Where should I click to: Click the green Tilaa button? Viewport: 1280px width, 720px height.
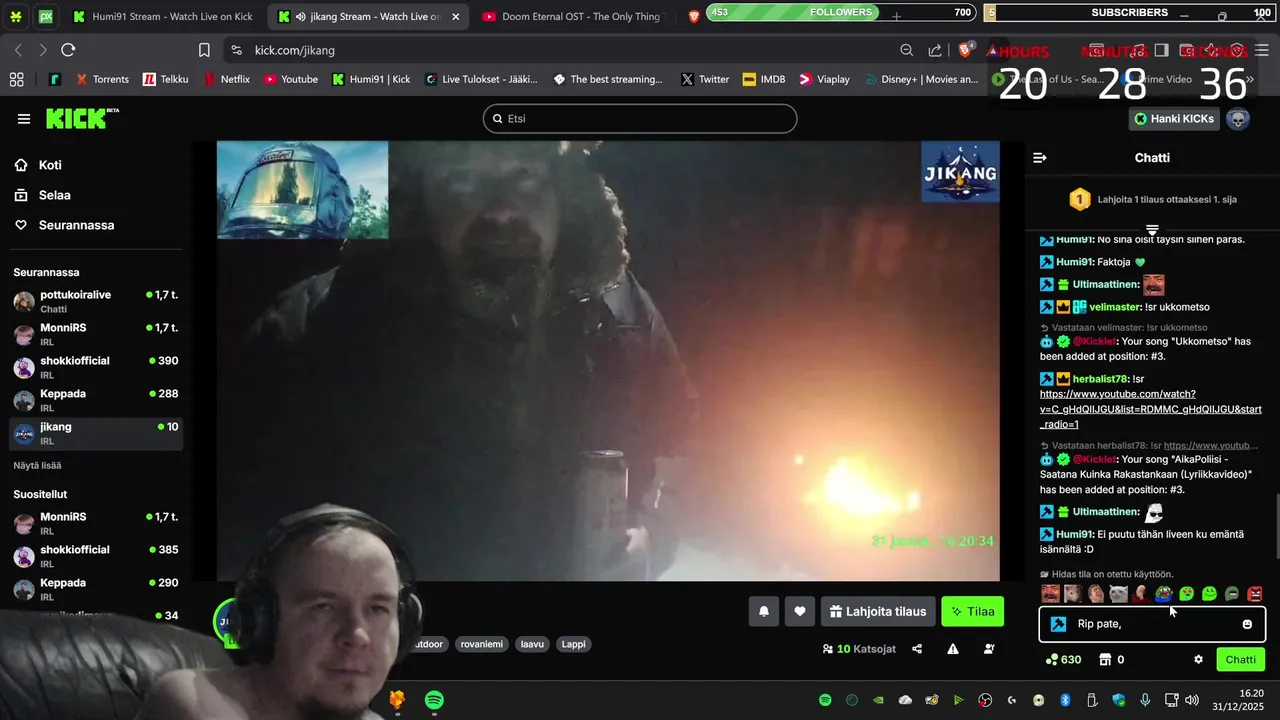[x=972, y=611]
